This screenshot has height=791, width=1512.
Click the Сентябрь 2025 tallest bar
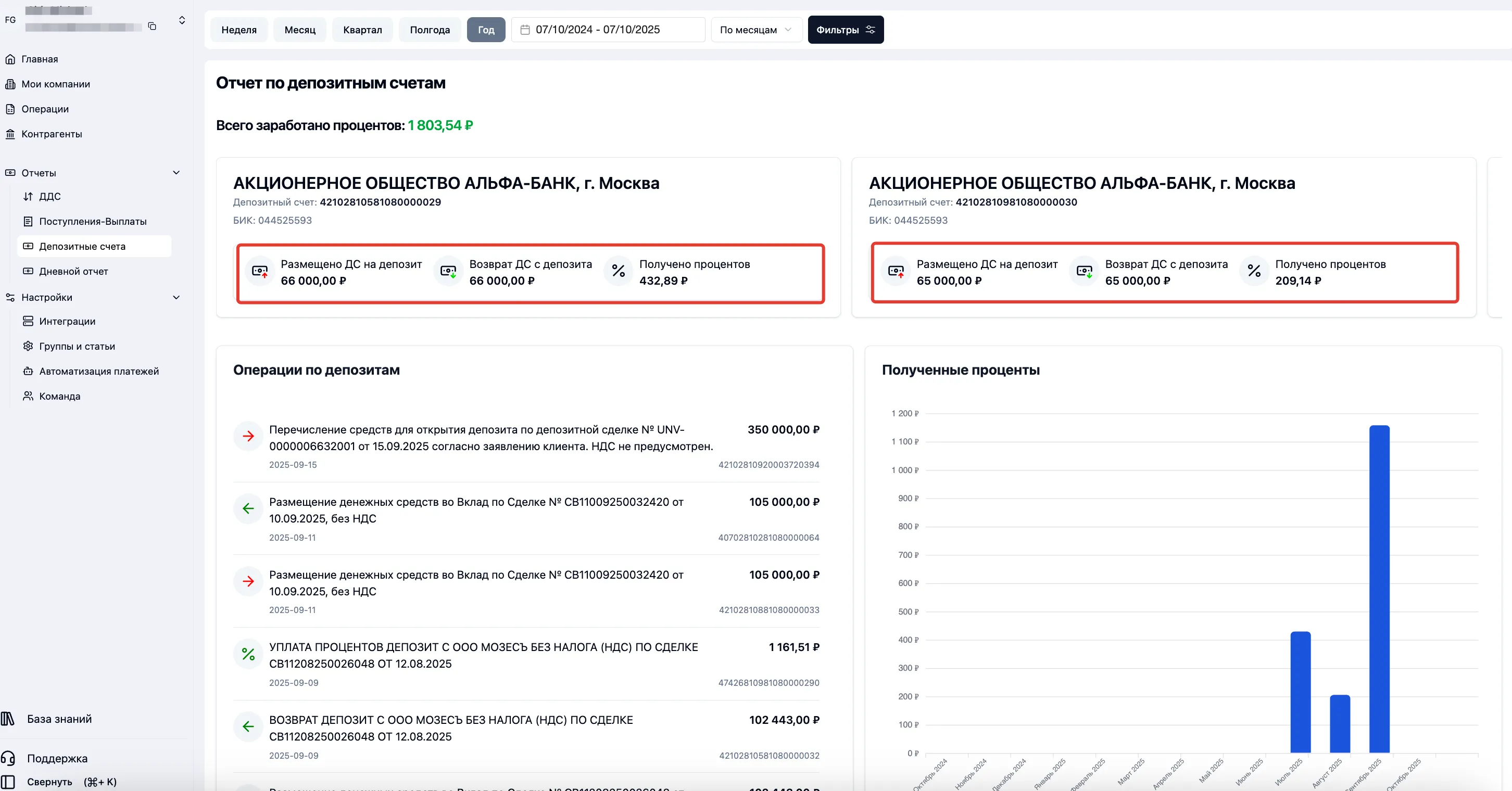[x=1379, y=589]
